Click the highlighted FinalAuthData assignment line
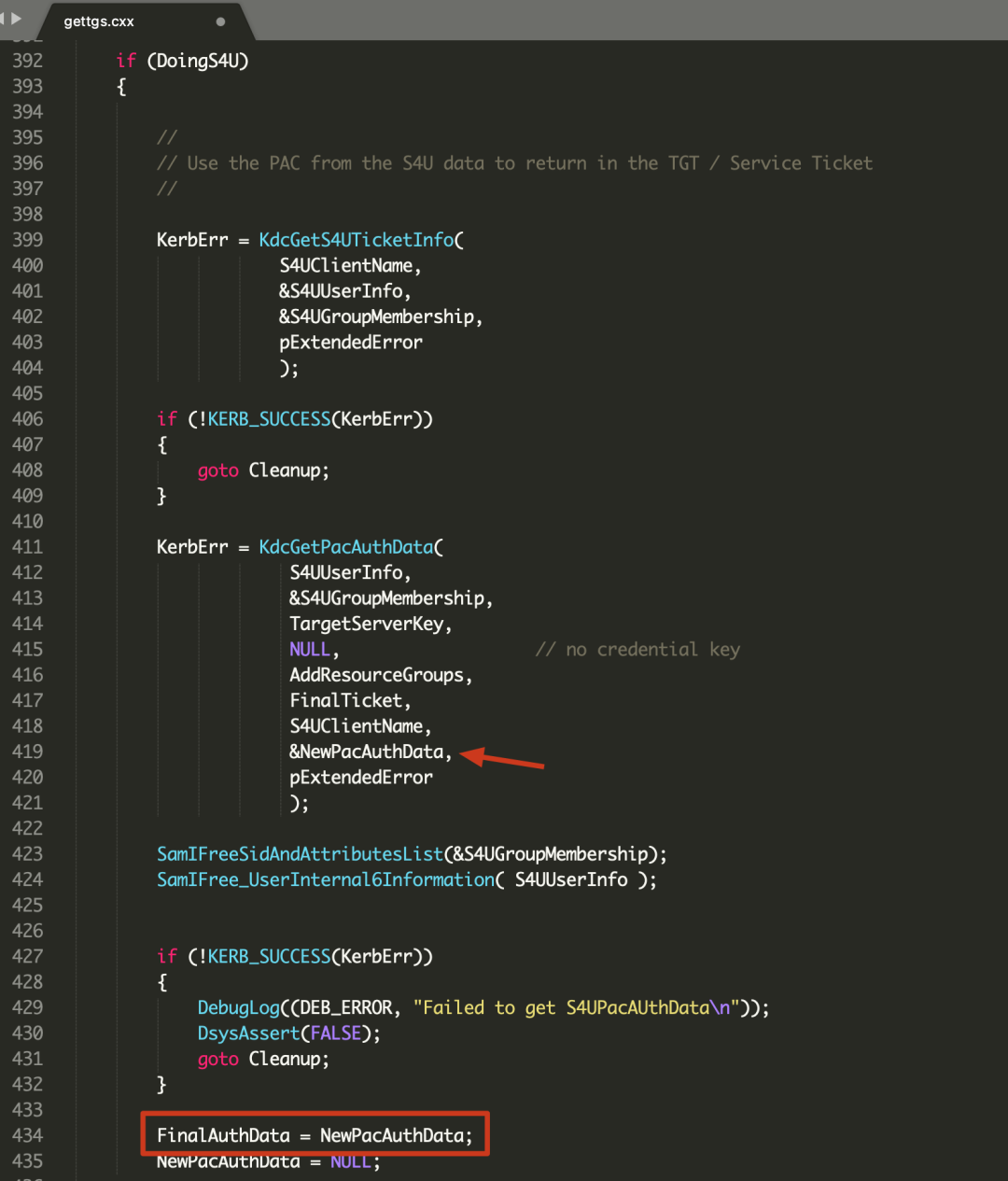The image size is (1008, 1181). (315, 1135)
